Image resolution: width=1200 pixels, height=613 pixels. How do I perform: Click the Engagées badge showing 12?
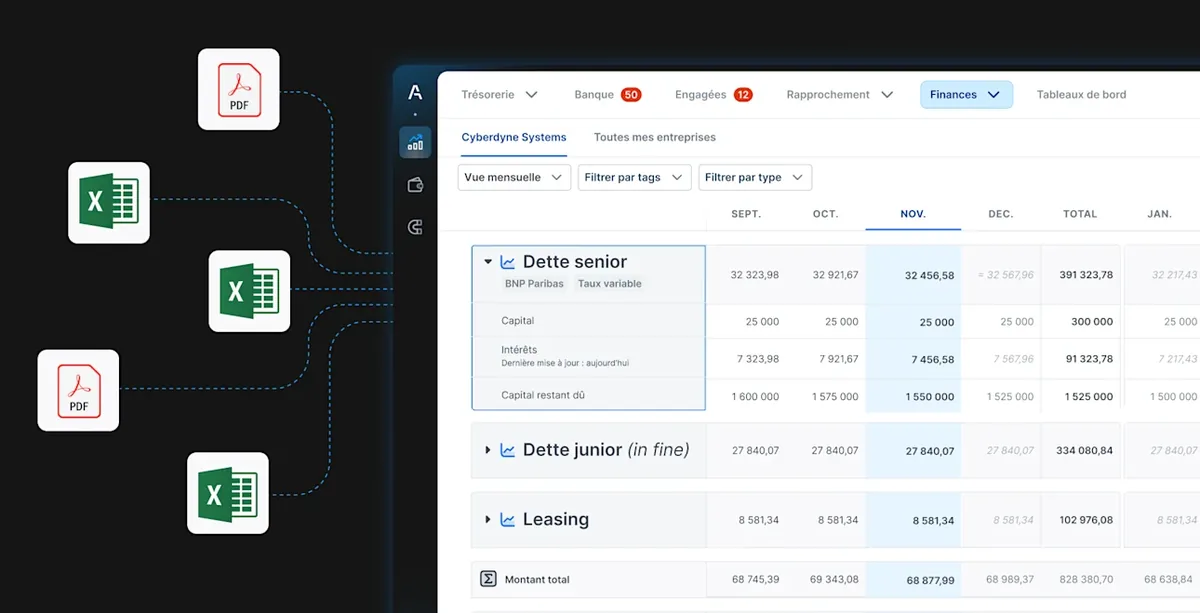[x=743, y=95]
